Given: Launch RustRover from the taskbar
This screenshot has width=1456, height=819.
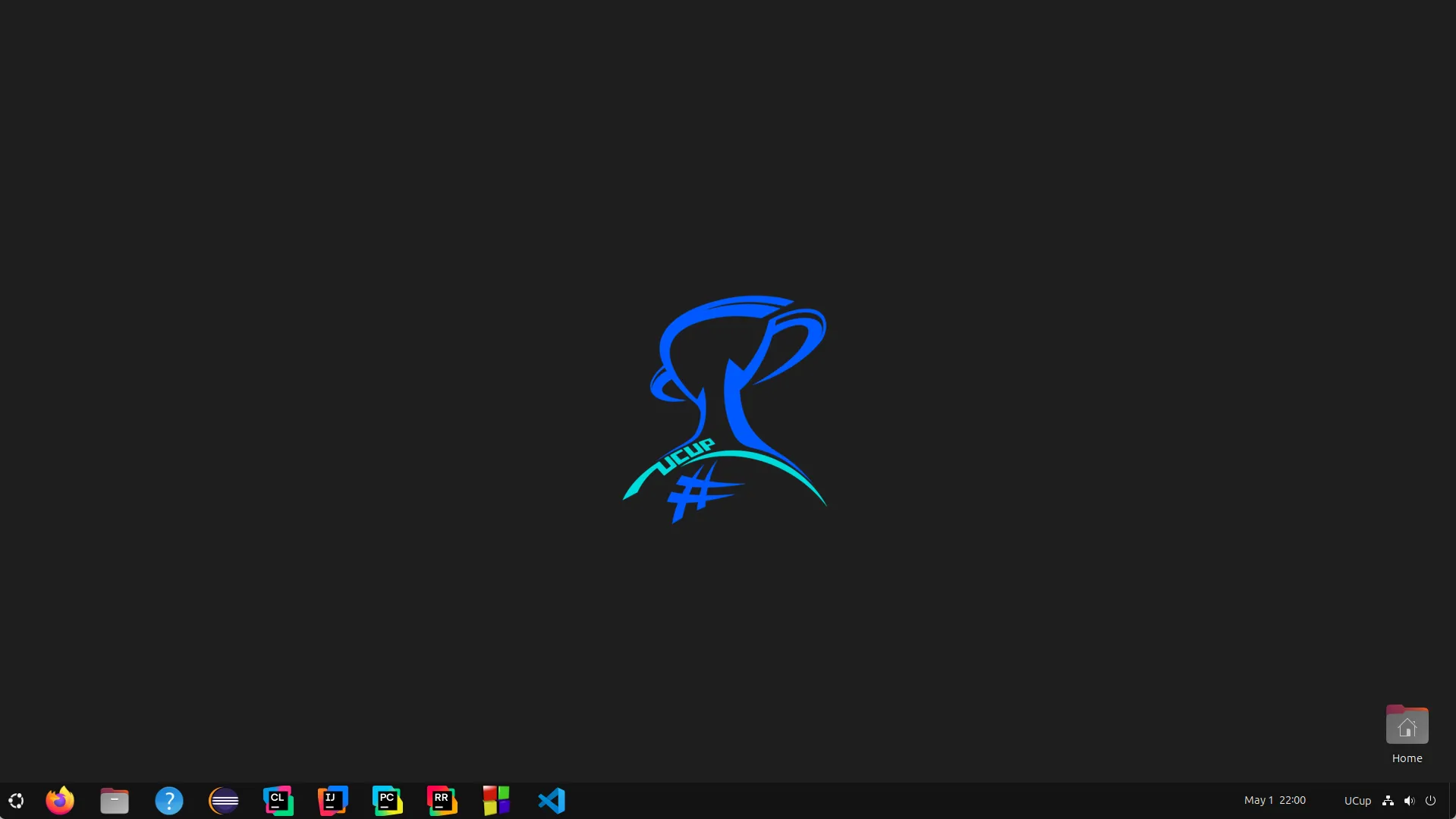Looking at the screenshot, I should 442,801.
